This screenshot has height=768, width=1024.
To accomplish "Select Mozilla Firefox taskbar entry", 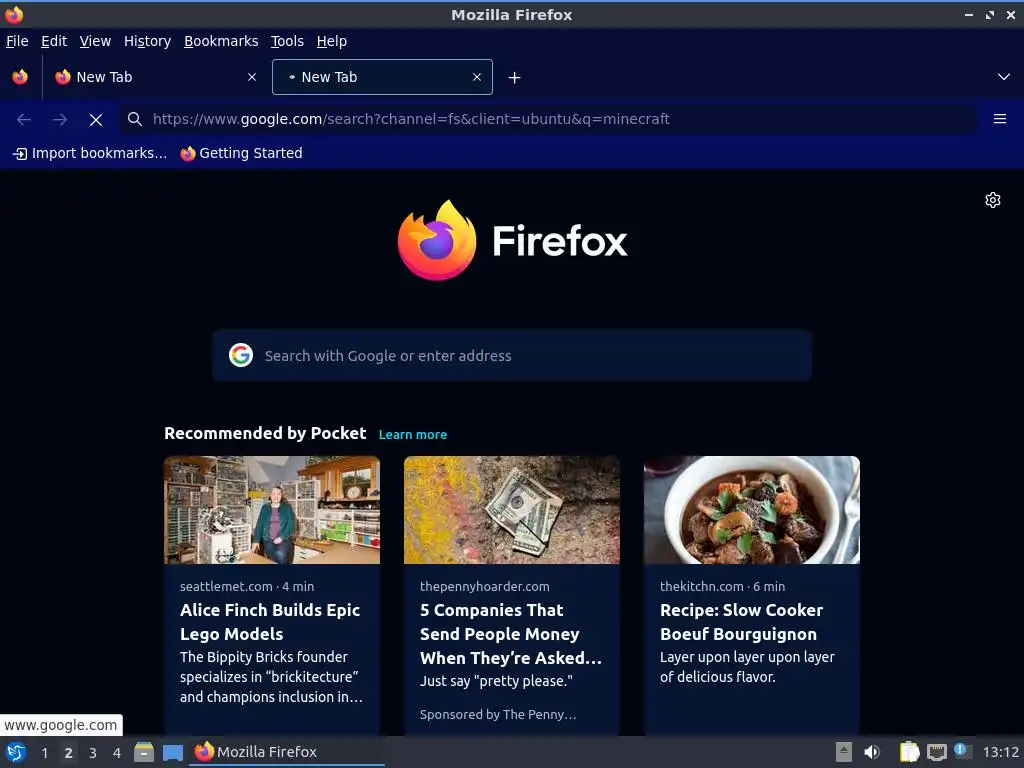I will (x=287, y=752).
